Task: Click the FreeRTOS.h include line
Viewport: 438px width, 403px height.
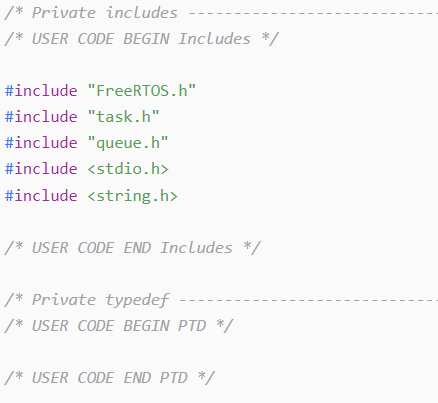Action: pos(100,91)
